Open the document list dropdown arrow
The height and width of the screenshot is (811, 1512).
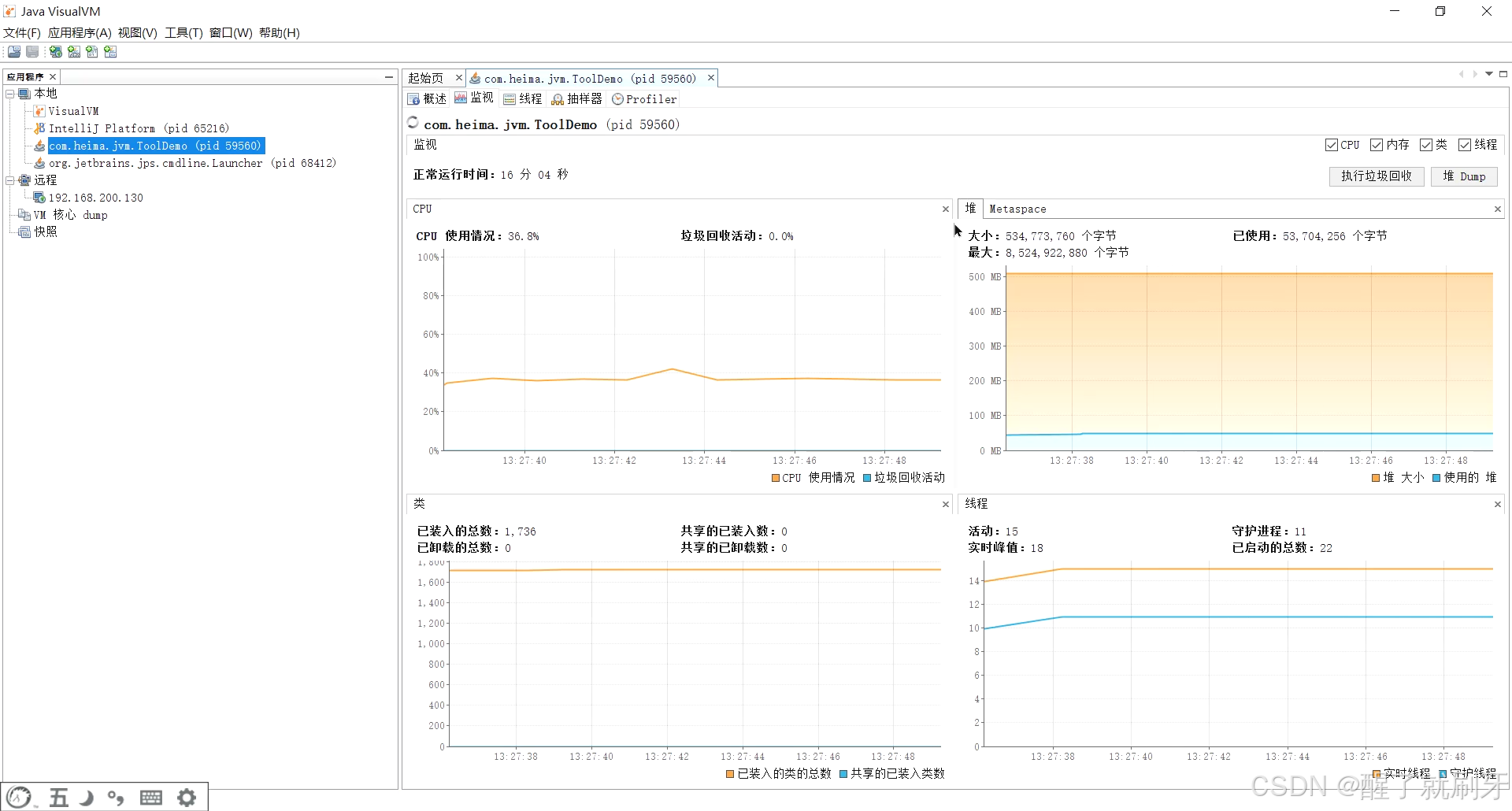pyautogui.click(x=1489, y=74)
